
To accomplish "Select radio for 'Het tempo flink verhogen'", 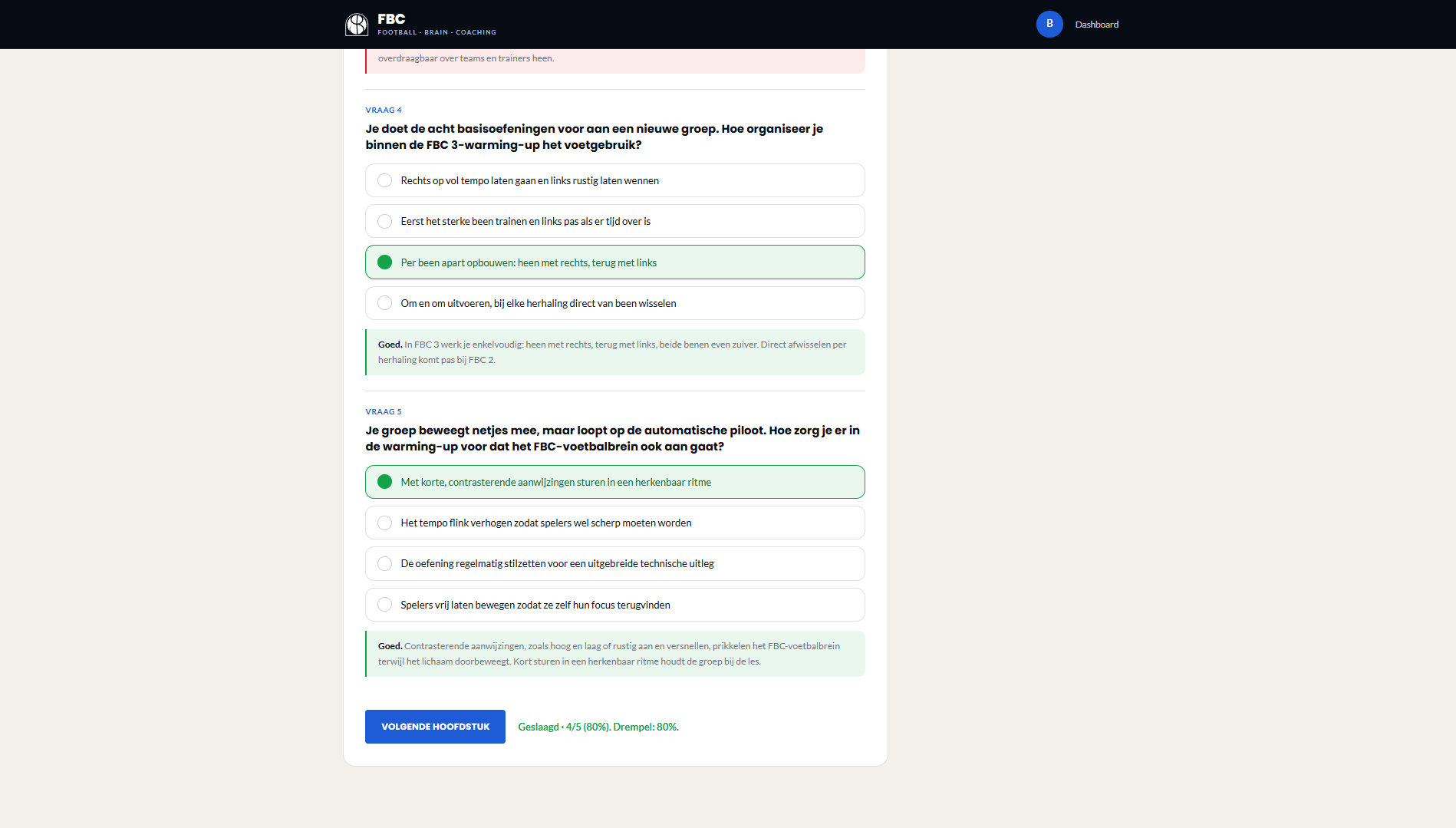I will pos(385,523).
